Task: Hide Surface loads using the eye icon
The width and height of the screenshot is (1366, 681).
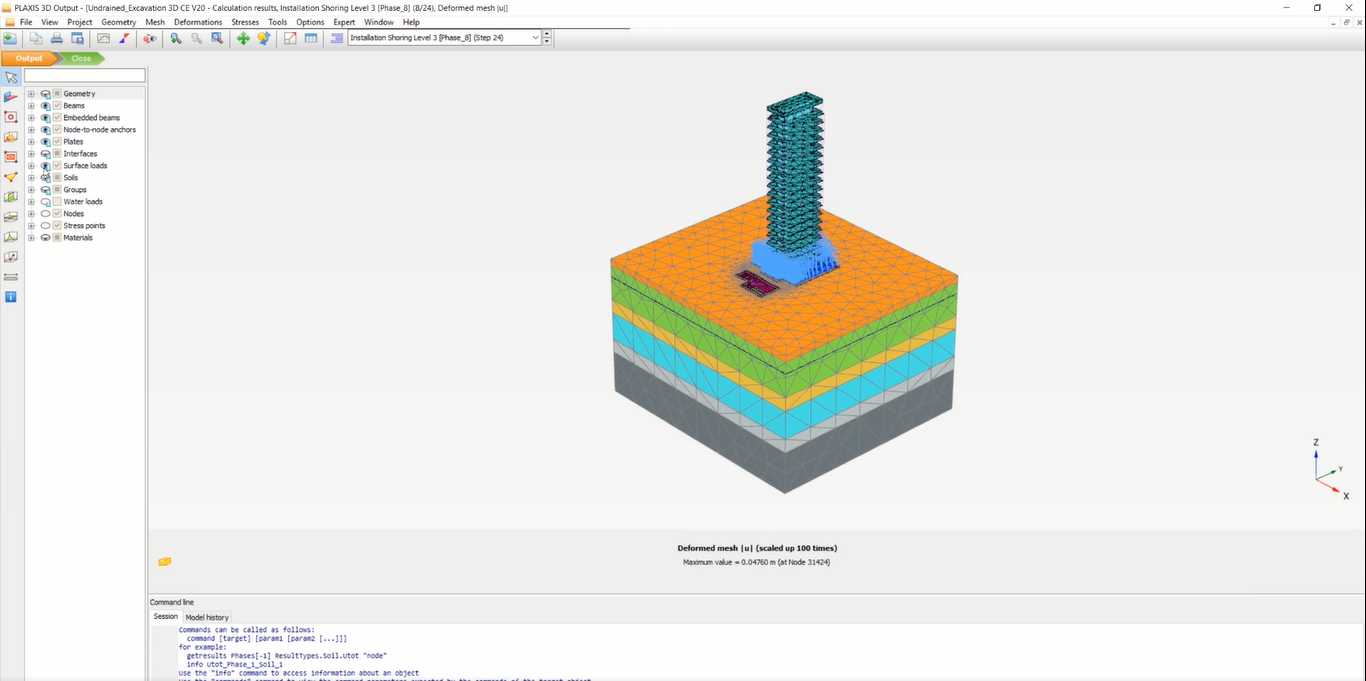Action: [x=45, y=166]
